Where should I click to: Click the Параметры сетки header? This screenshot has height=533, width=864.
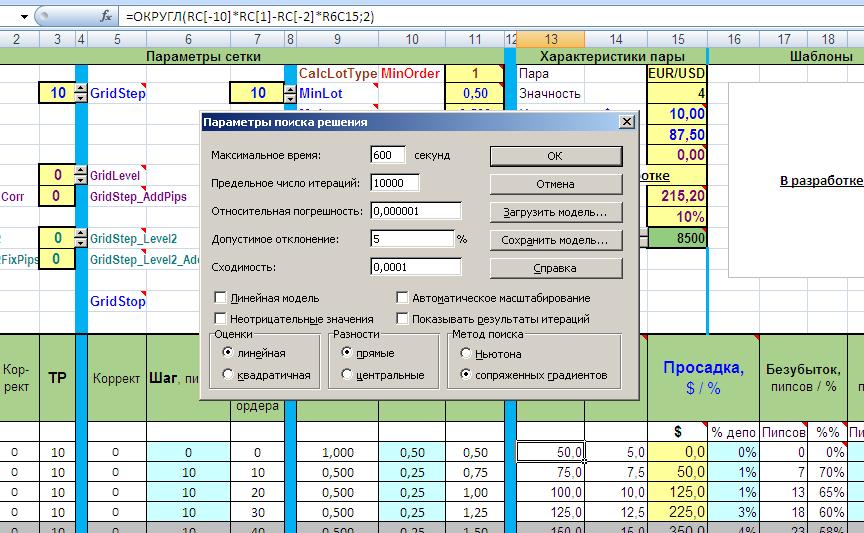click(x=203, y=56)
